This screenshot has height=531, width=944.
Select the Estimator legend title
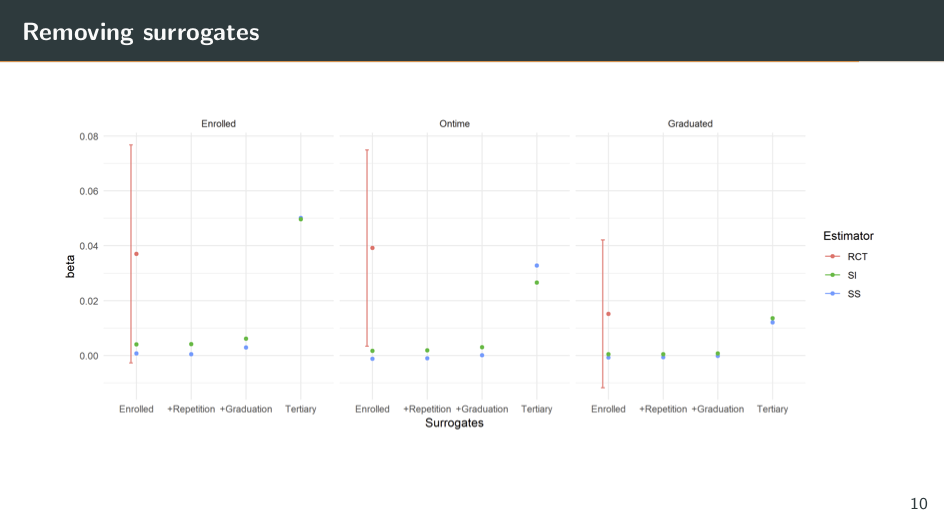(848, 236)
